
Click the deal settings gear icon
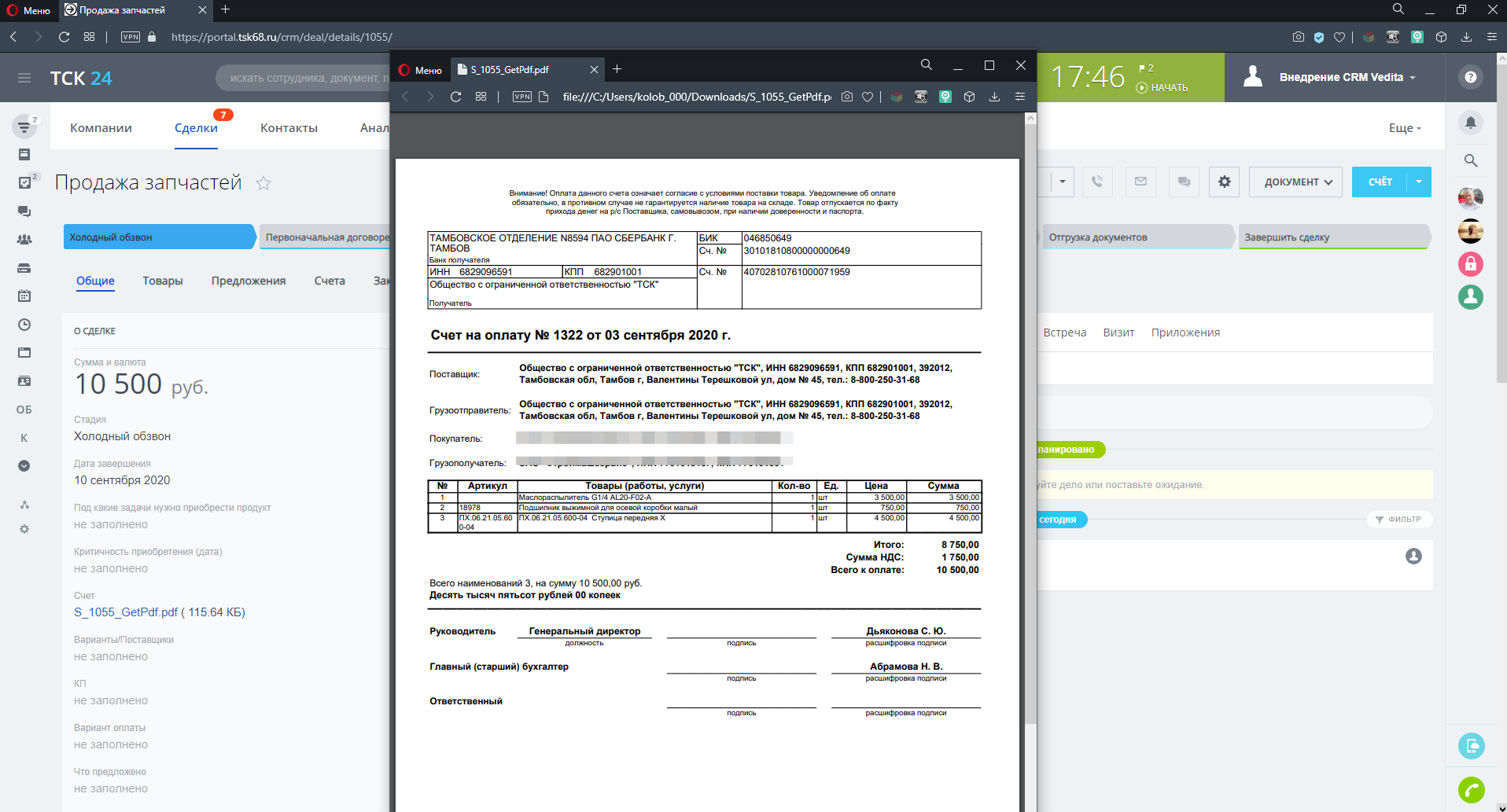1224,182
